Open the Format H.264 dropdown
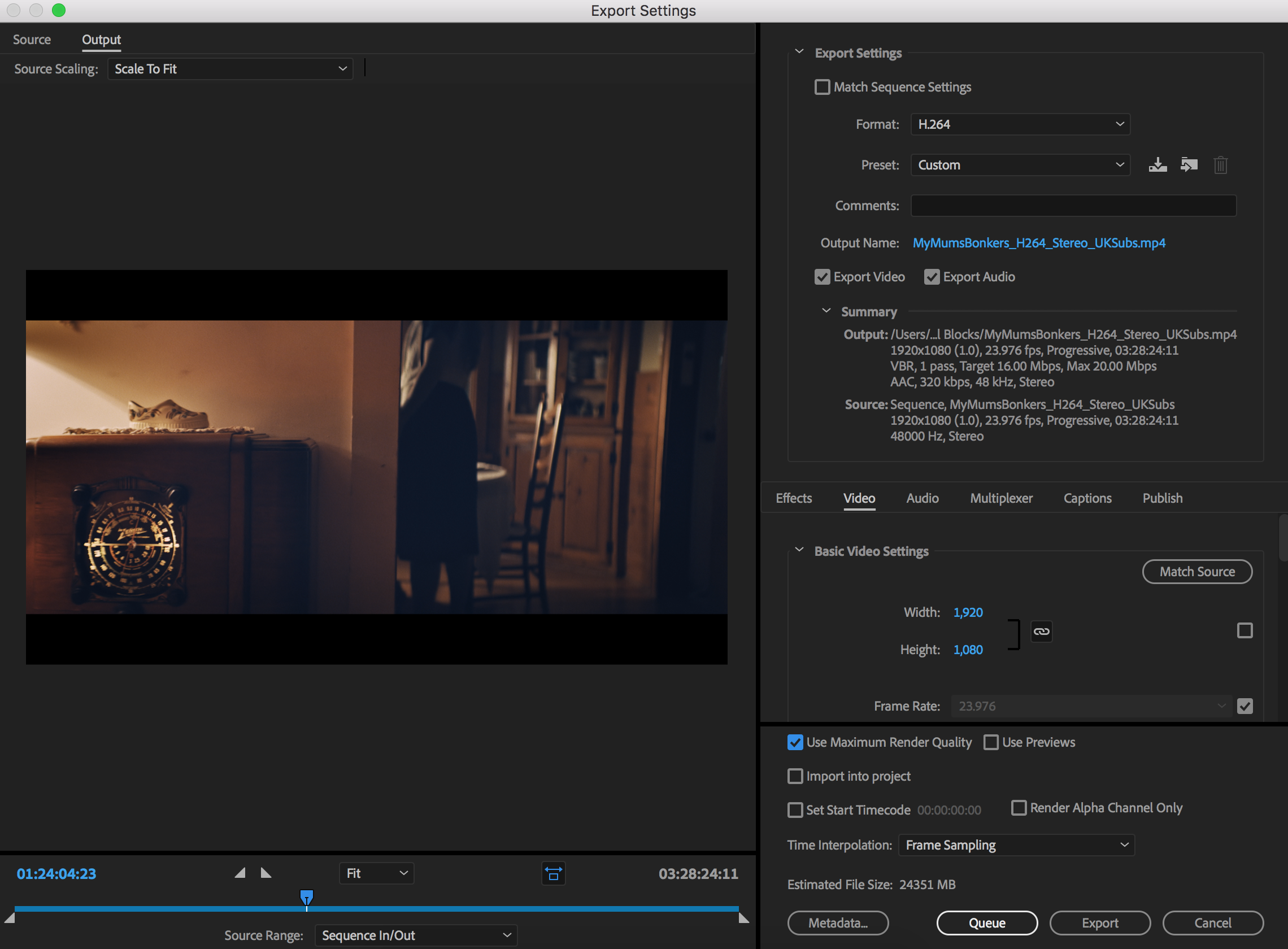 click(x=1020, y=124)
